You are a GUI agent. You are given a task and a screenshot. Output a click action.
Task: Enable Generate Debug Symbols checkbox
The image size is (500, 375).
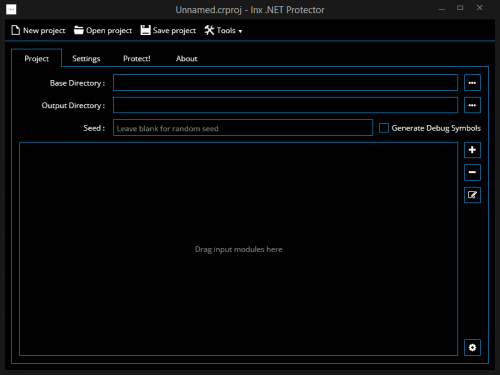(384, 128)
